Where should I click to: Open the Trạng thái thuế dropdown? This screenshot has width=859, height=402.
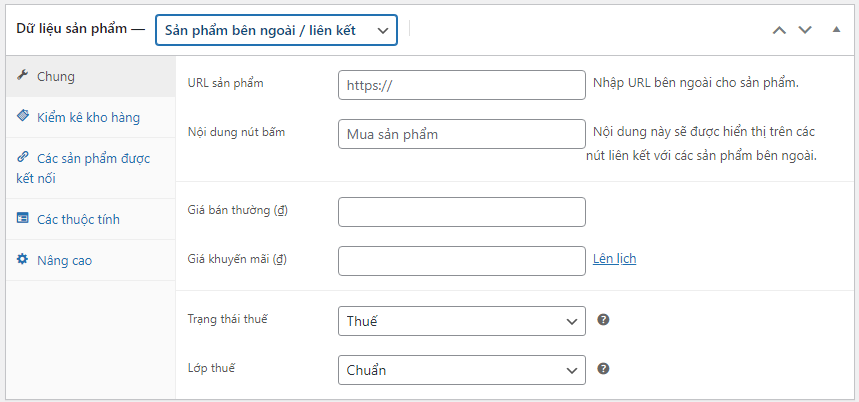461,321
